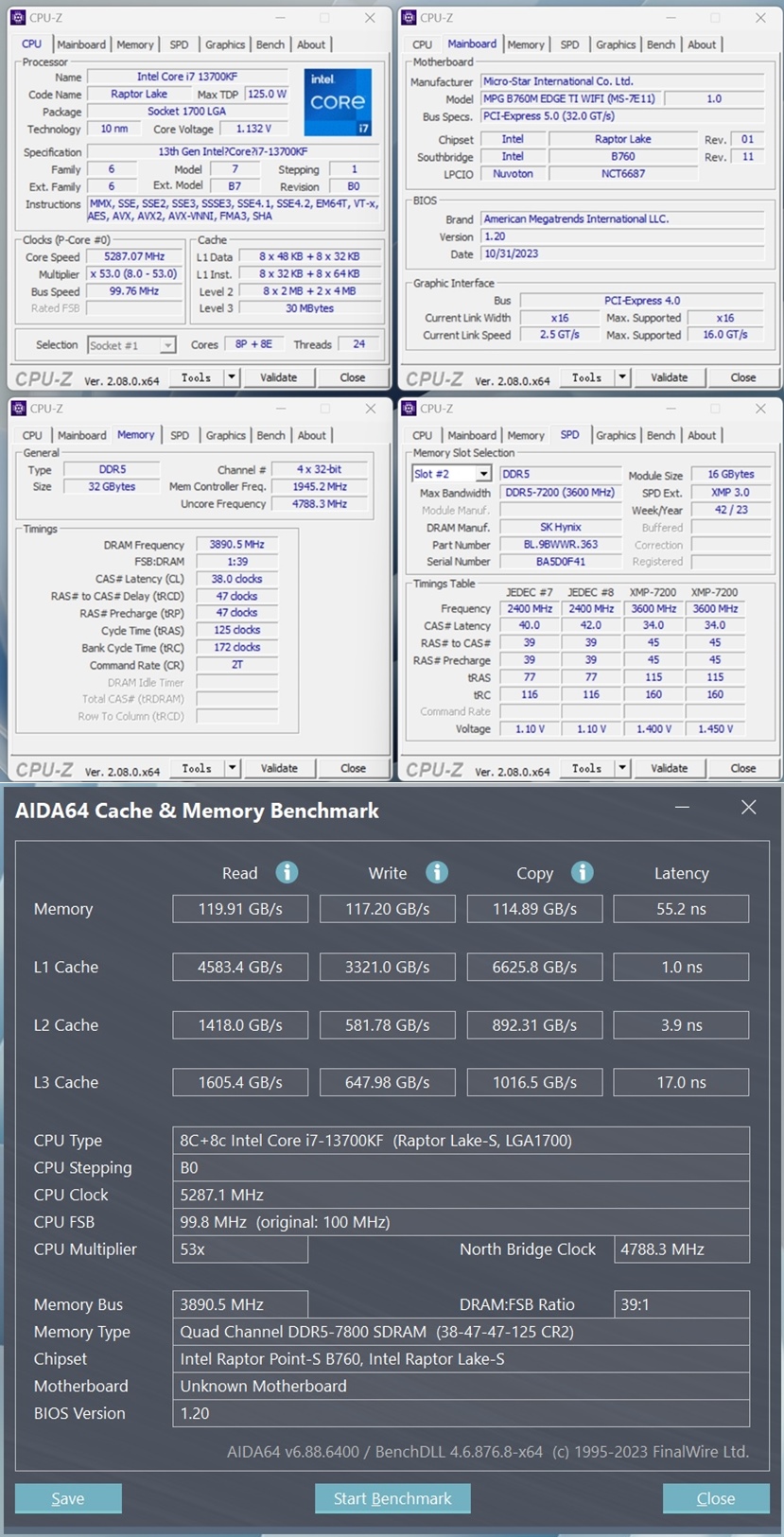Image resolution: width=784 pixels, height=1537 pixels.
Task: Go to the Bench tab in the Memory Timings window
Action: coord(271,435)
